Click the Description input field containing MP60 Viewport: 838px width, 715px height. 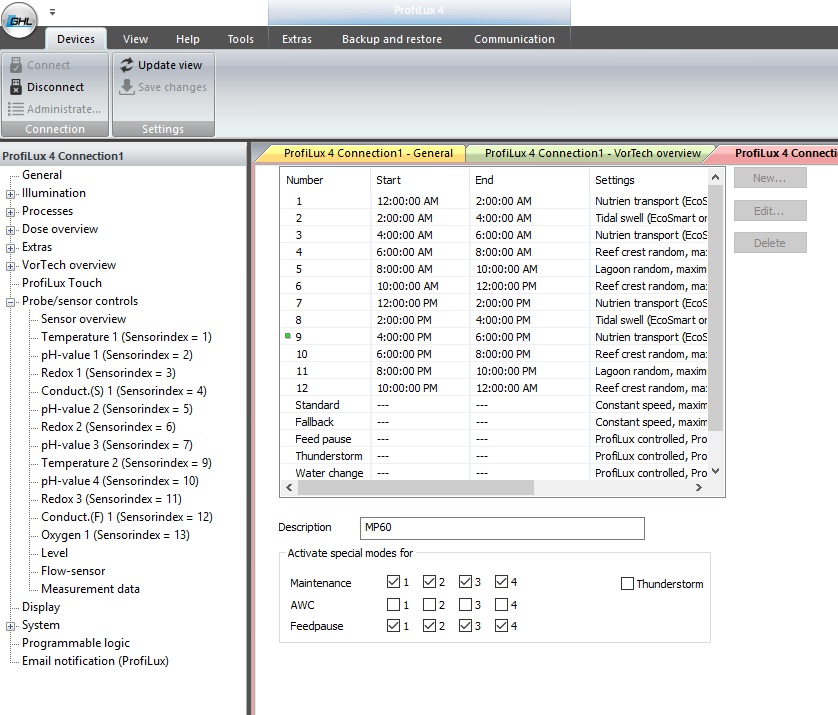[x=502, y=528]
